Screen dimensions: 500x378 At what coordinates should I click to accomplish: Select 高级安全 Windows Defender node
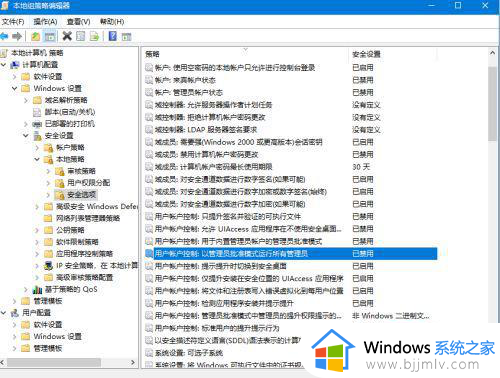pyautogui.click(x=97, y=207)
